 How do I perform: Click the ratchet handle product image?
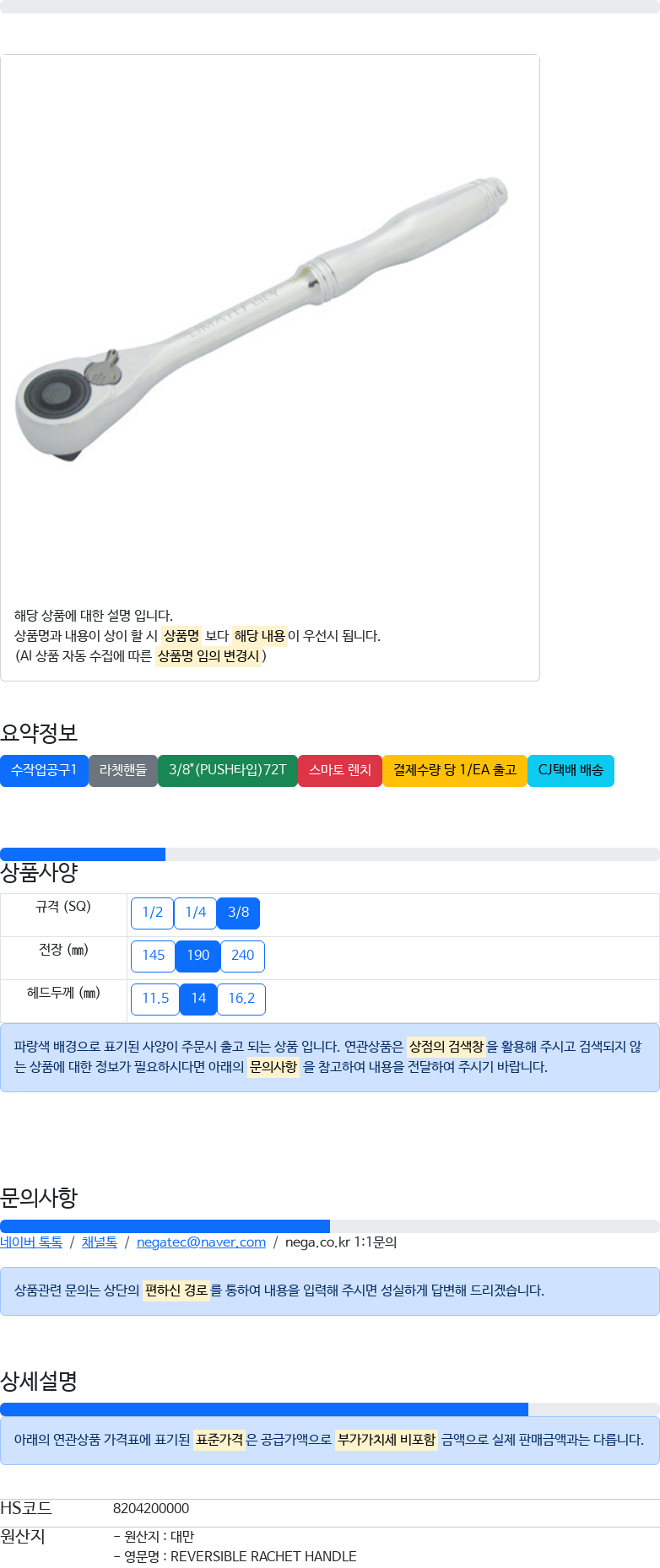(262, 321)
